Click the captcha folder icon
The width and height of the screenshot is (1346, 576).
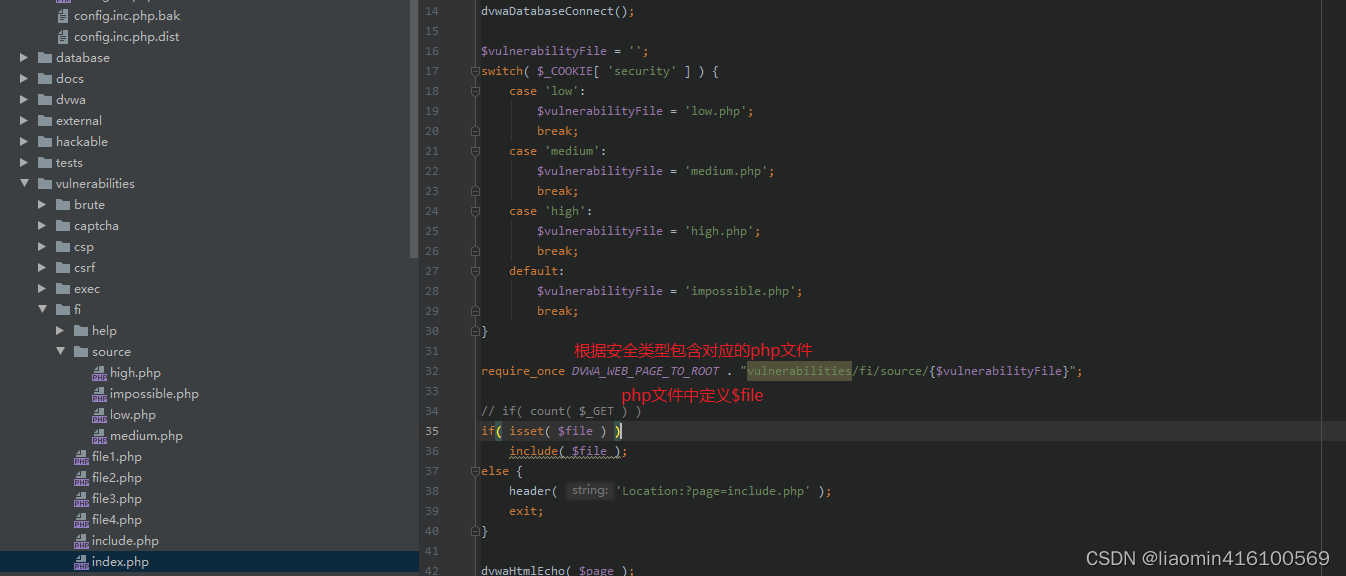tap(63, 226)
